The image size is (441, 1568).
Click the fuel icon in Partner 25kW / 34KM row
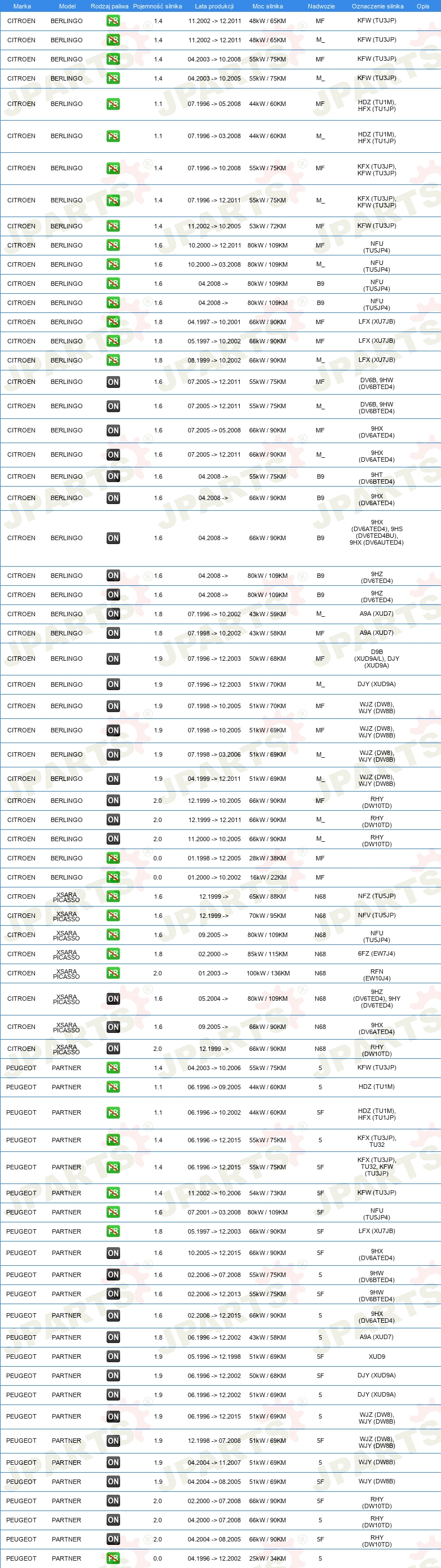(113, 1558)
